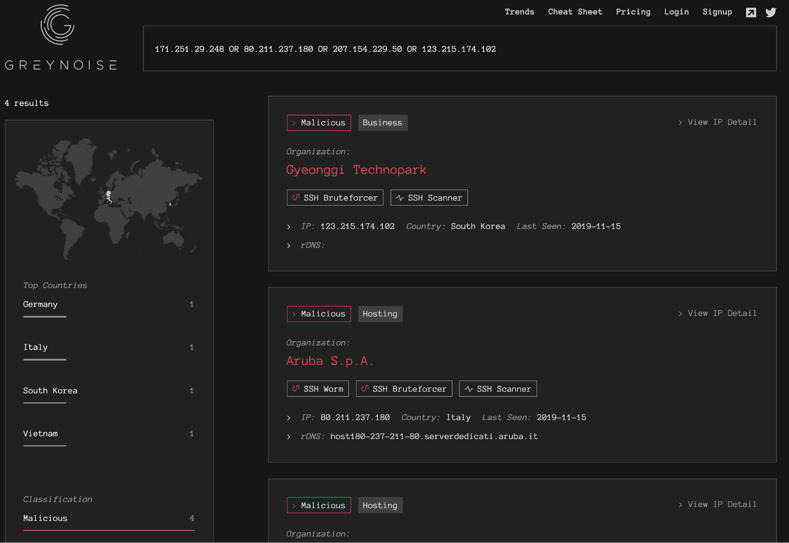
Task: View IP Detail for Aruba S.p.A.
Action: 718,314
